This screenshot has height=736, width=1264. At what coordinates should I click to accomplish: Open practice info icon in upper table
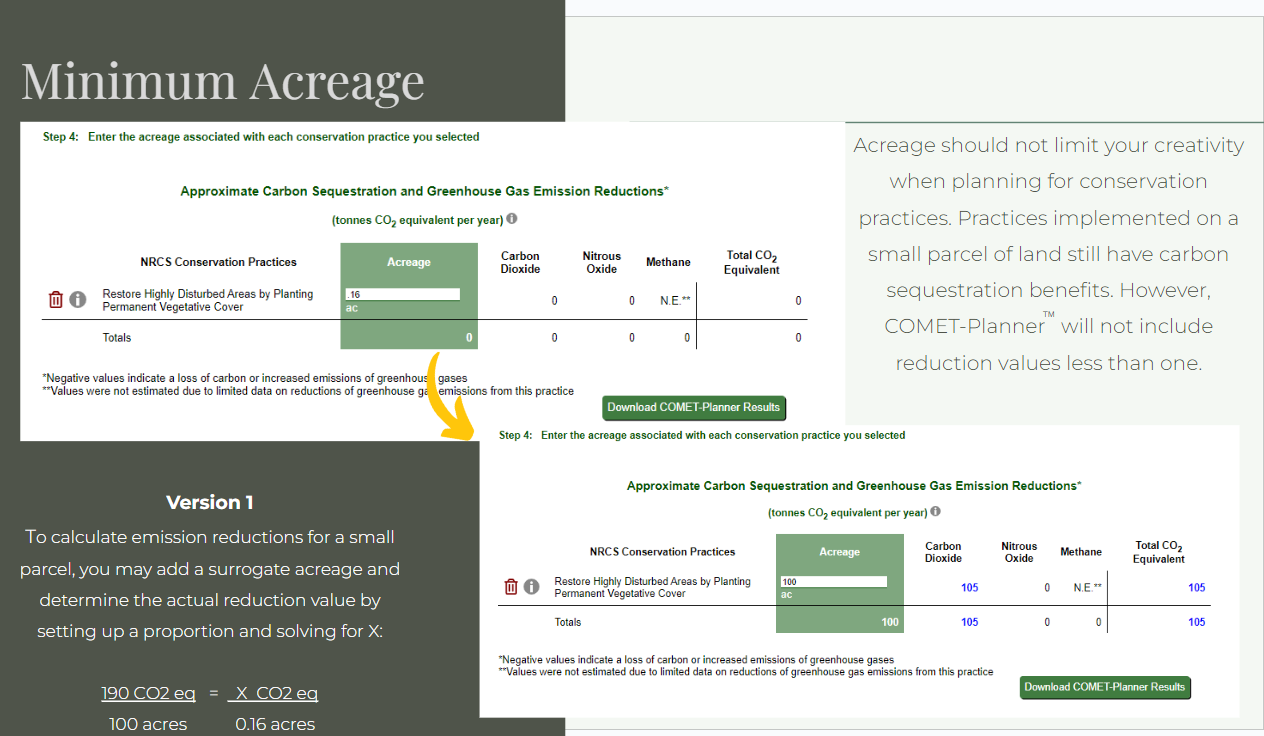(x=78, y=299)
